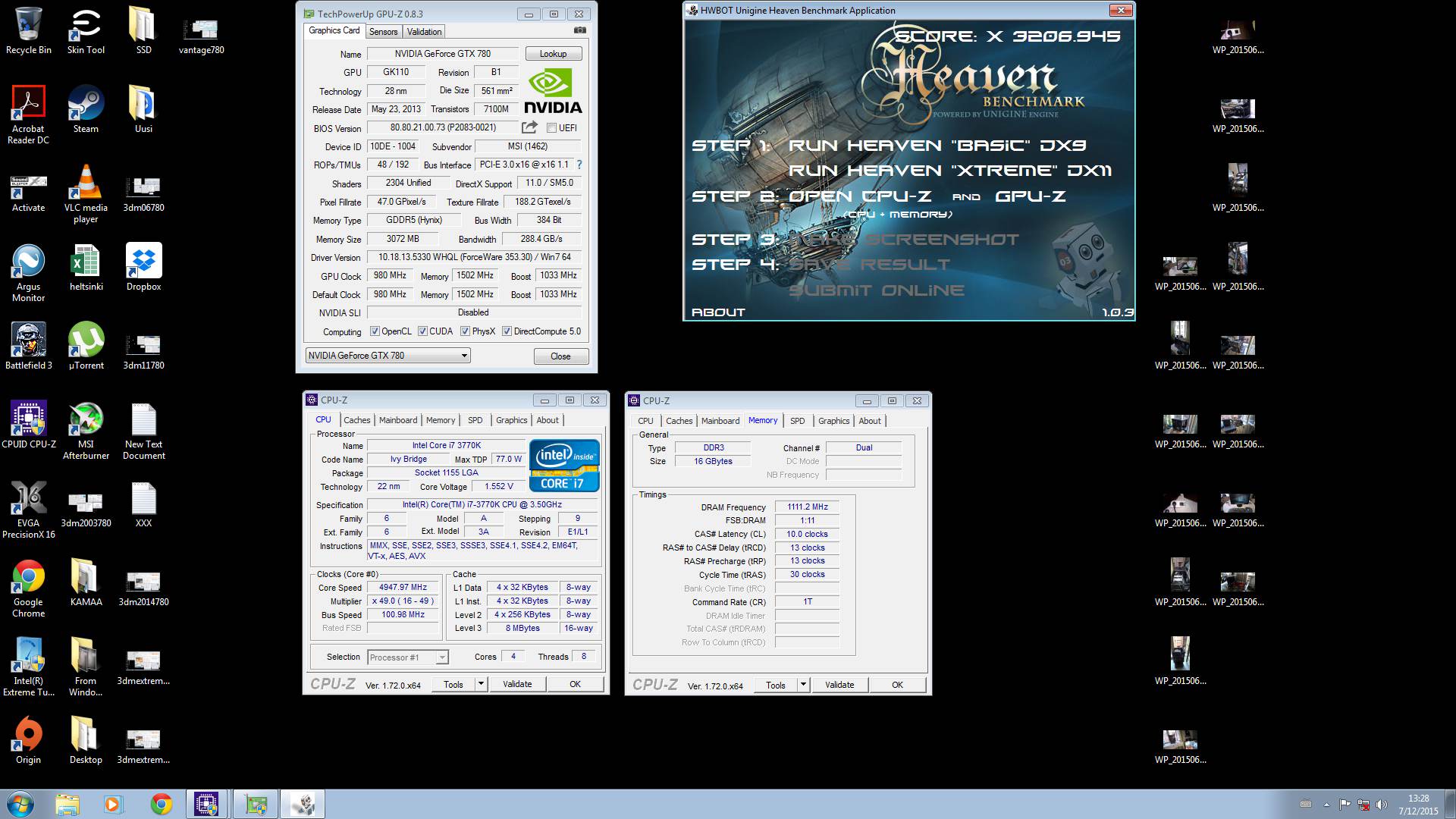Expand Tools dropdown arrow in CPU-Z Memory window
This screenshot has width=1456, height=819.
coord(802,685)
